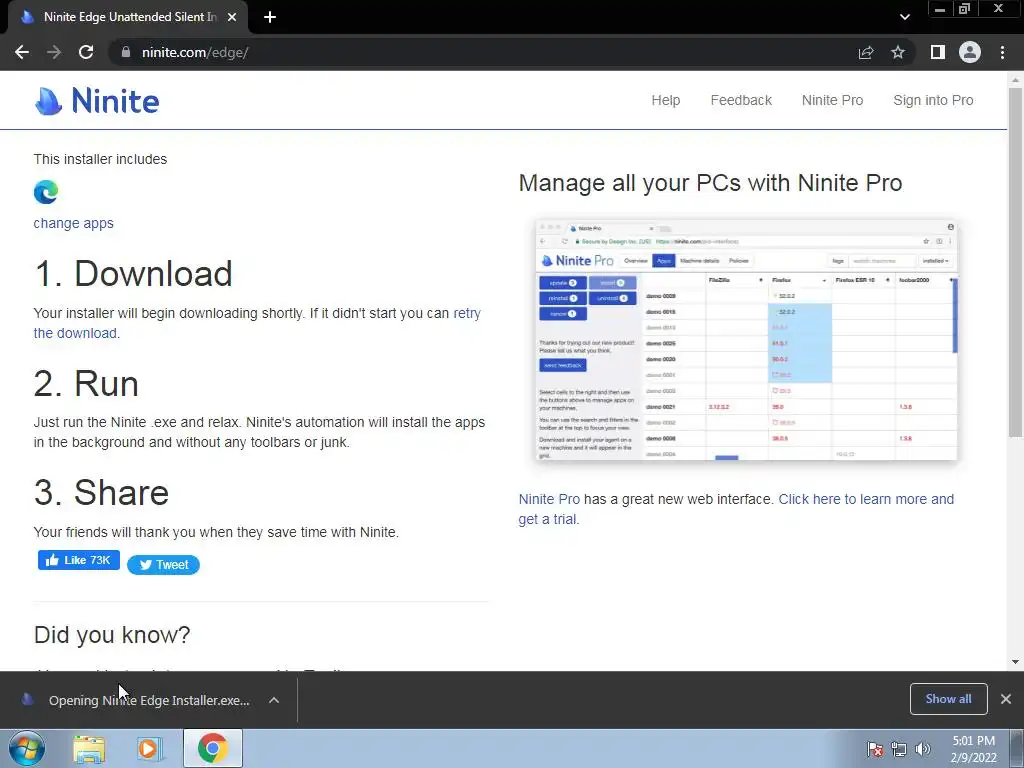1024x768 pixels.
Task: Open the Feedback page
Action: 741,100
